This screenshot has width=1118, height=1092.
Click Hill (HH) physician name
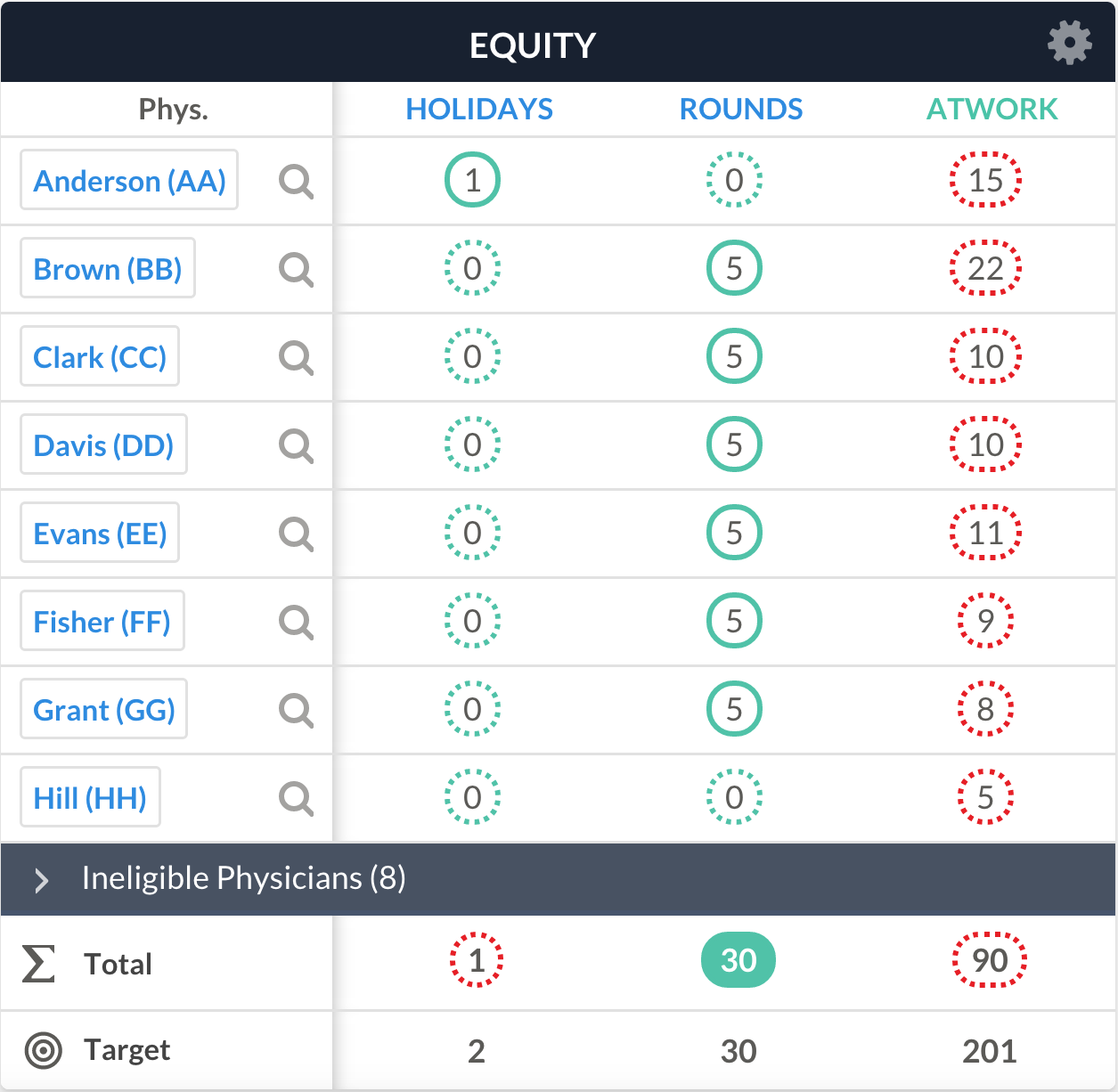(90, 797)
